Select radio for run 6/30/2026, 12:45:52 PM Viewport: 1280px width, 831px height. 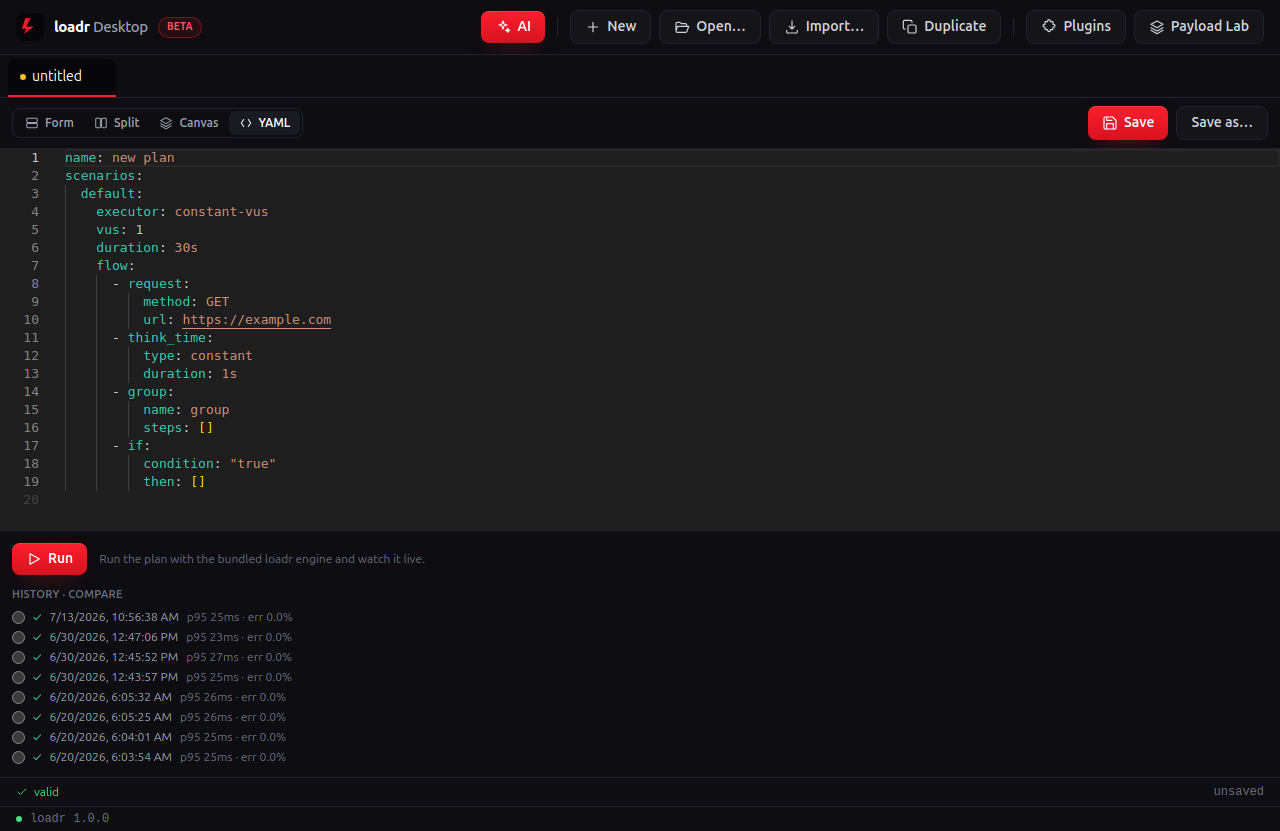(19, 657)
